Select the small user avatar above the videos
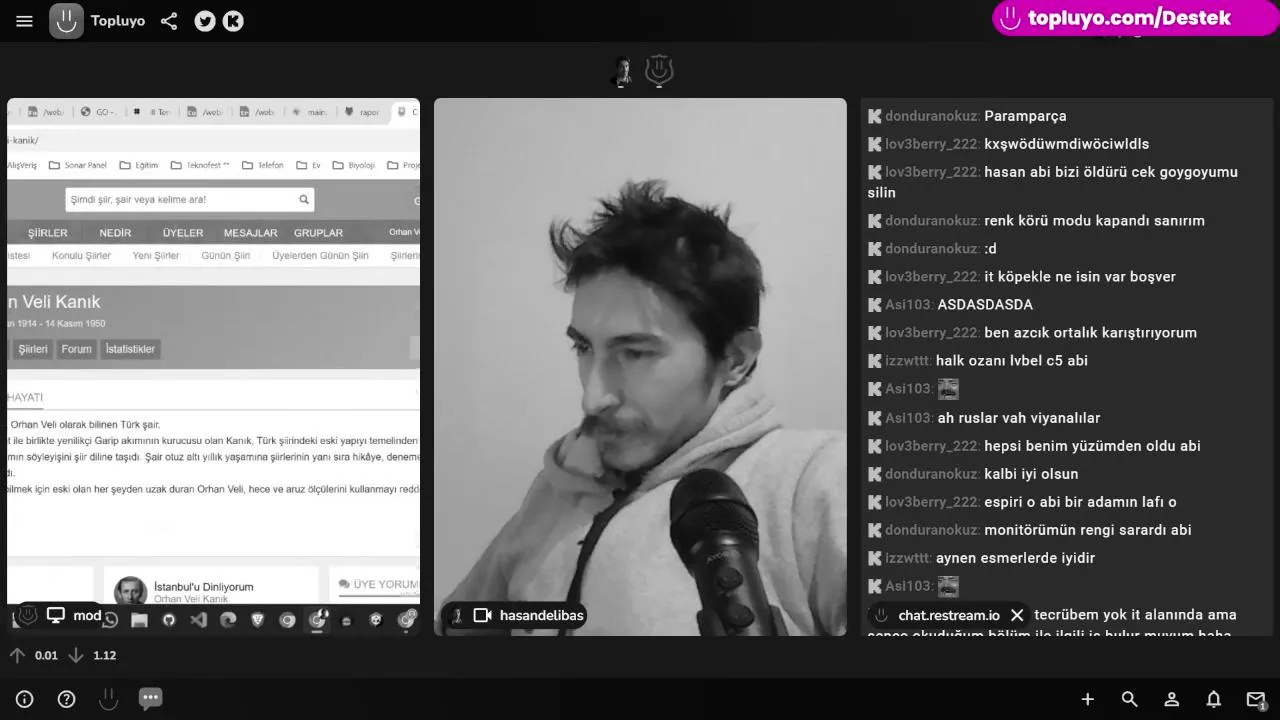1280x720 pixels. coord(623,72)
